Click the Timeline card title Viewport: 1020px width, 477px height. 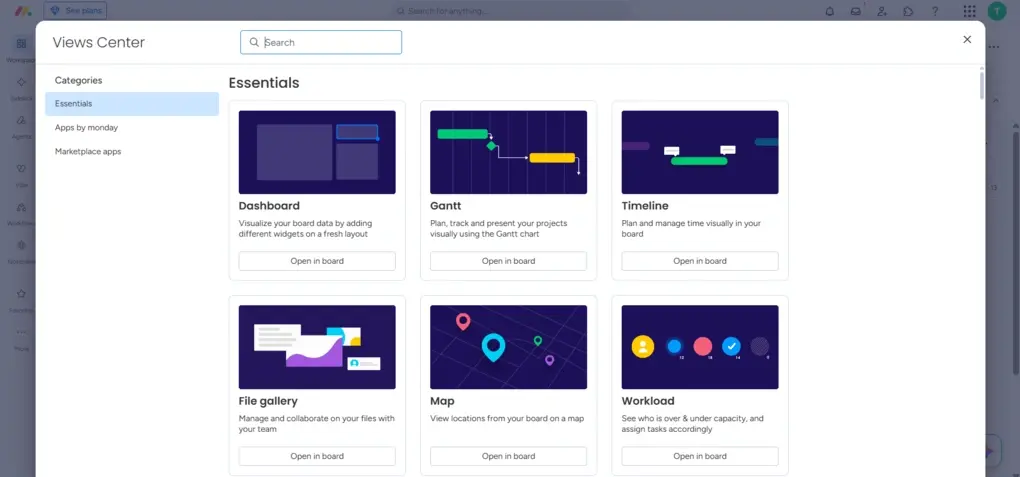(x=645, y=206)
